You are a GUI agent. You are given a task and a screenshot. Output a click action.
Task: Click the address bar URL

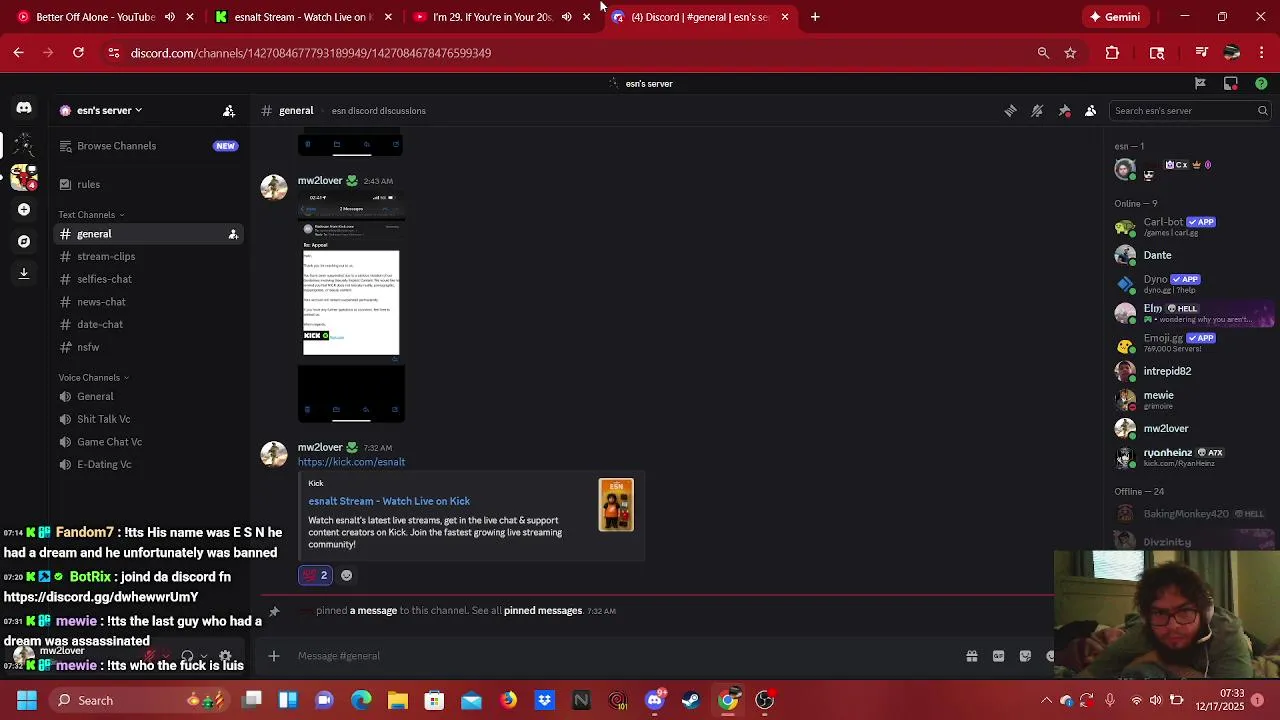tap(310, 53)
